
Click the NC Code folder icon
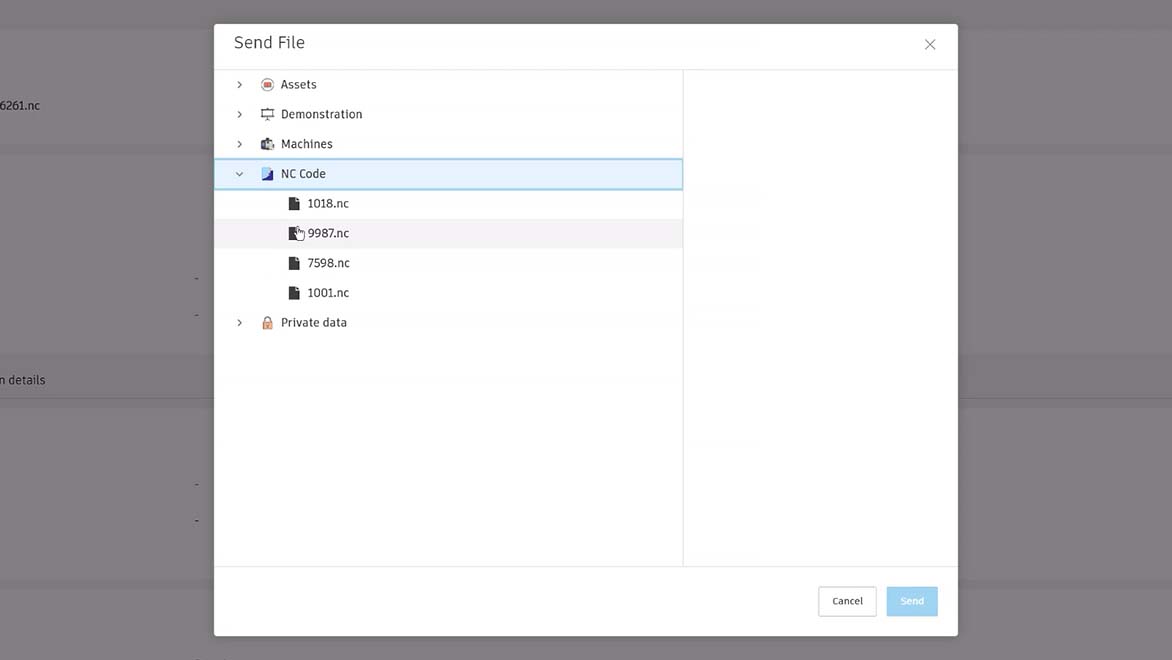click(x=267, y=174)
